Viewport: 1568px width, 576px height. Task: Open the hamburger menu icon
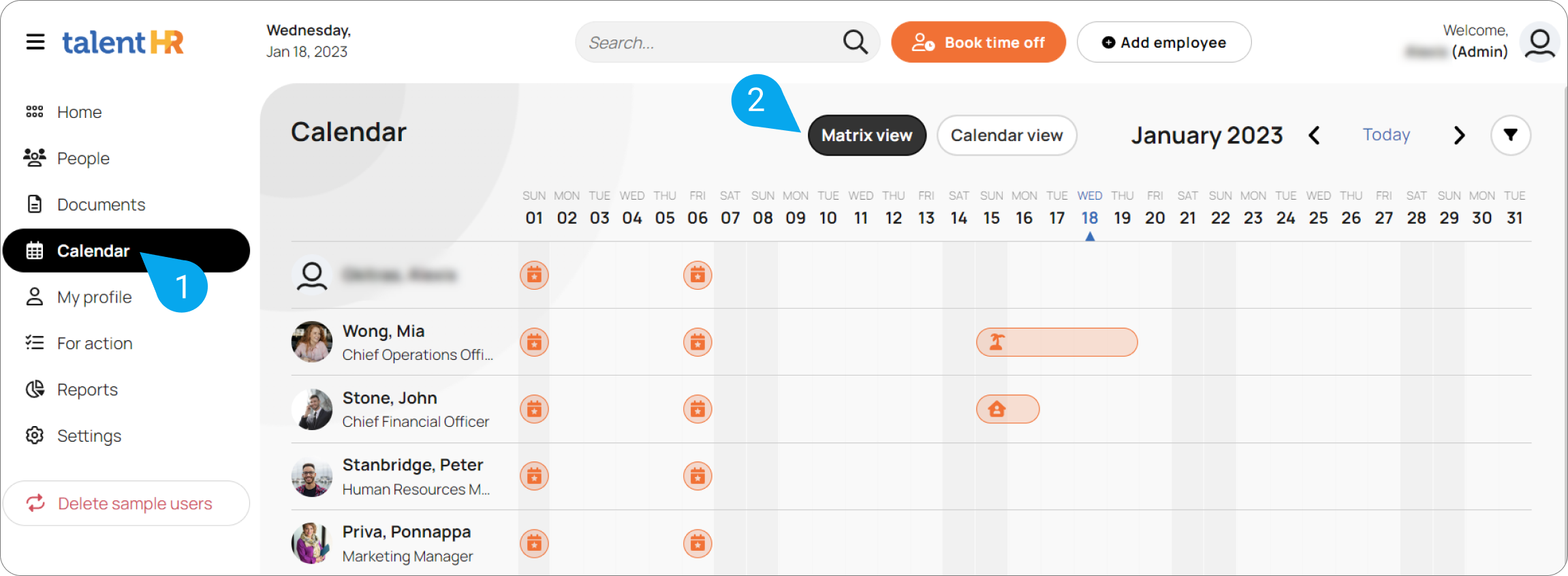click(x=35, y=42)
